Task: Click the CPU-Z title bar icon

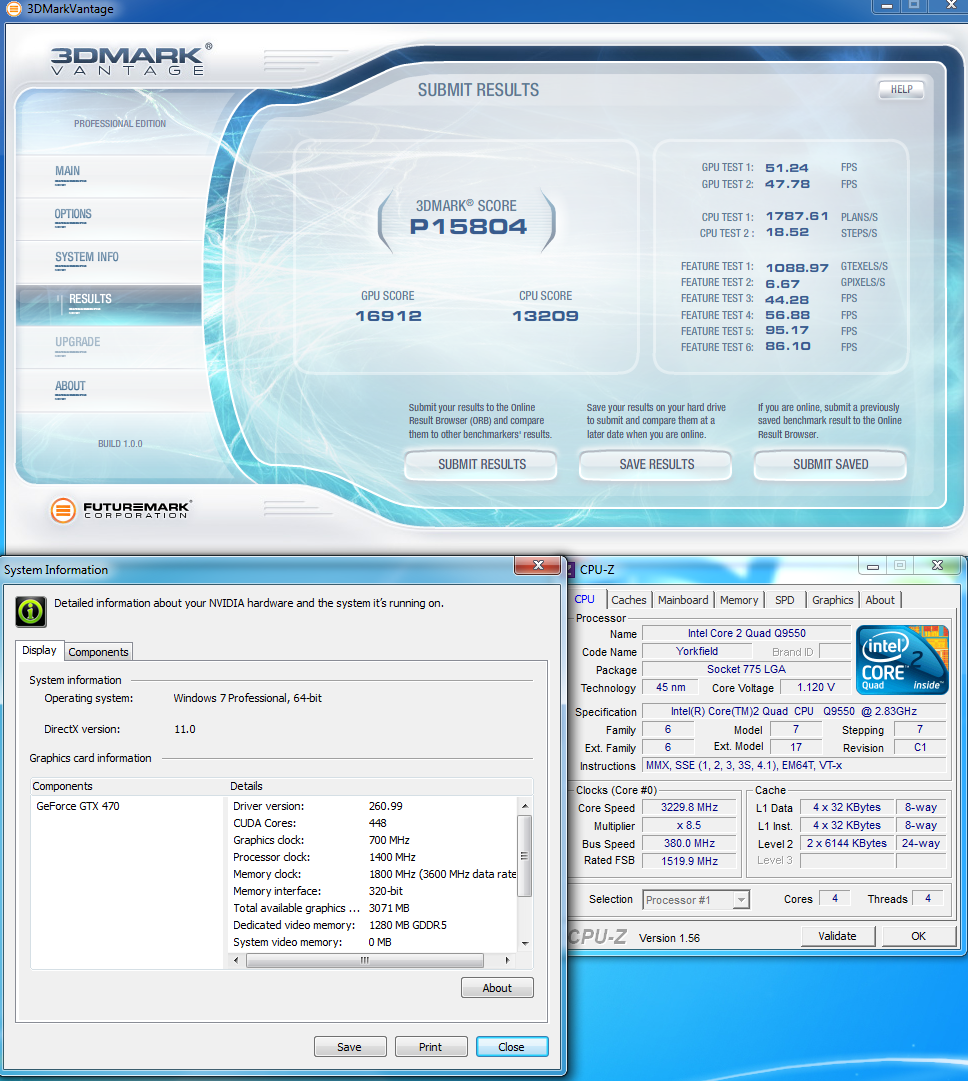Action: [570, 569]
